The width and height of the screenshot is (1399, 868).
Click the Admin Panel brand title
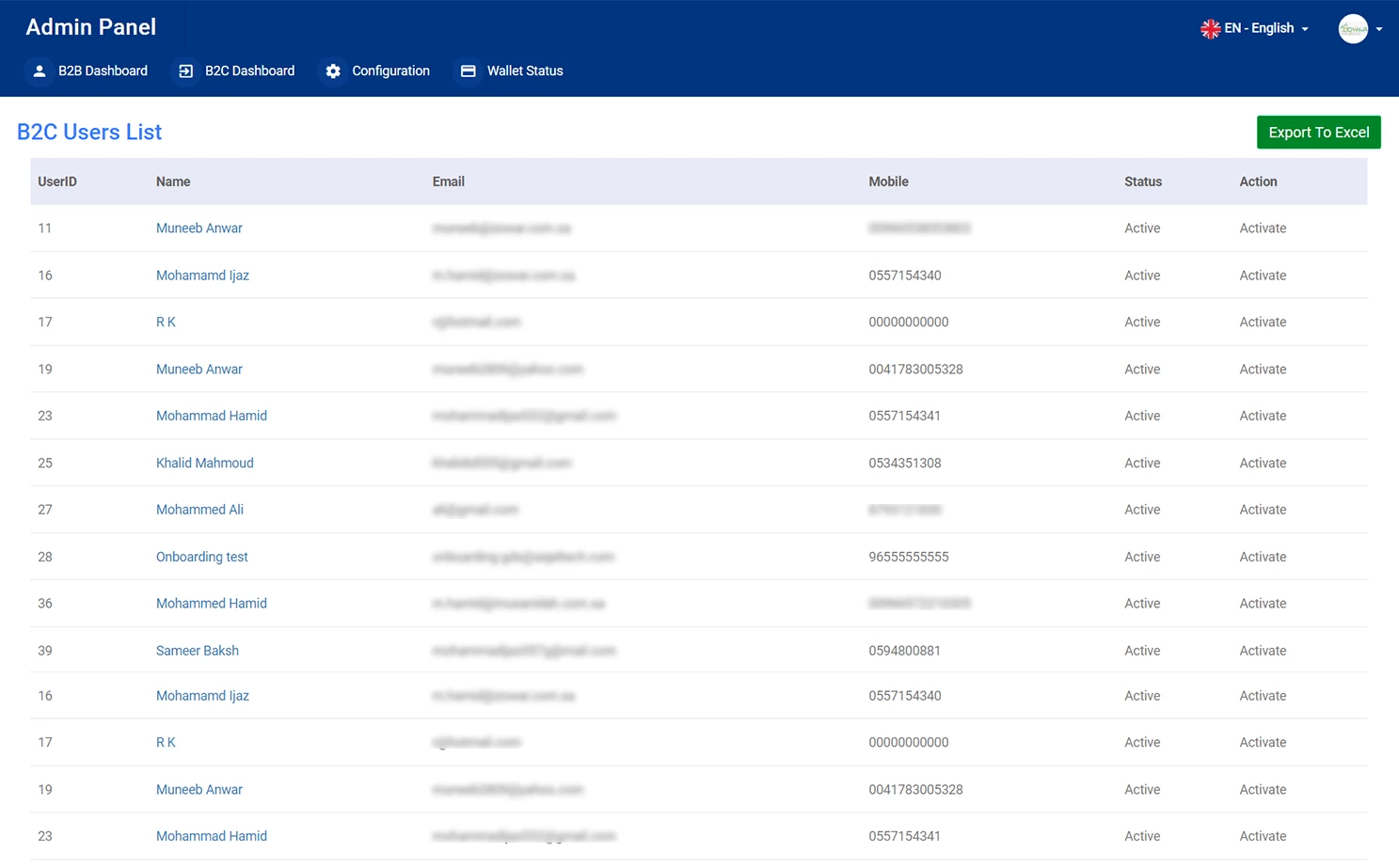tap(89, 26)
